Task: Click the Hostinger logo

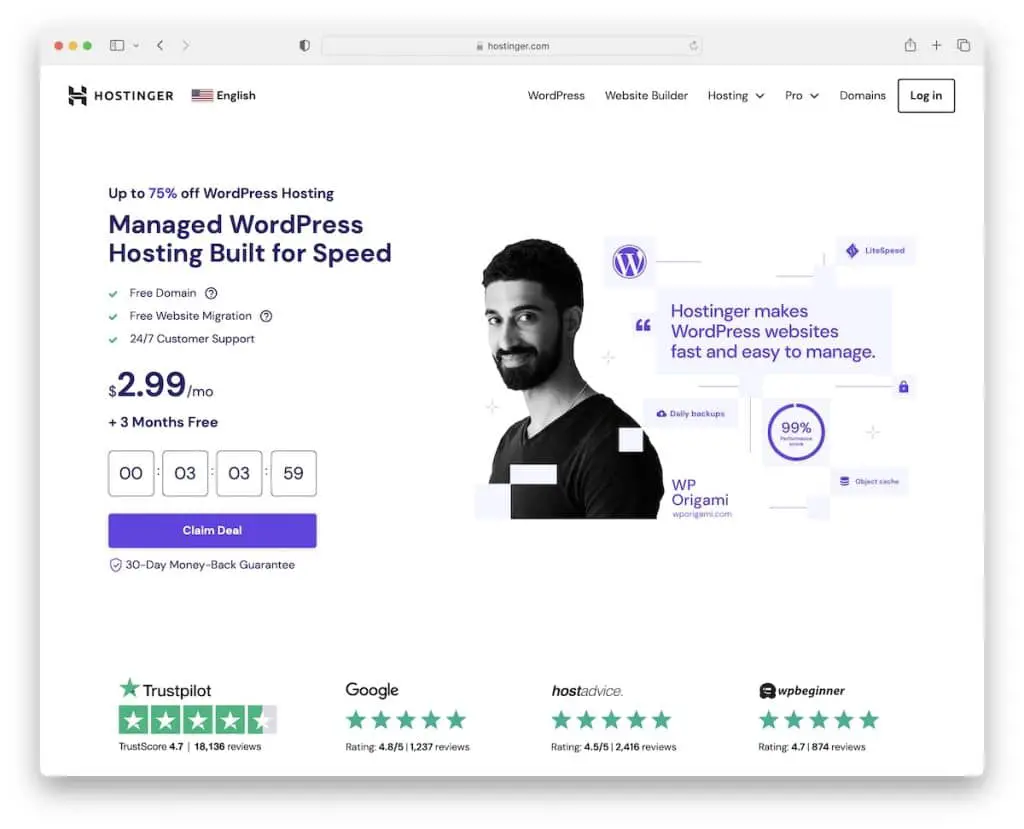Action: 121,95
